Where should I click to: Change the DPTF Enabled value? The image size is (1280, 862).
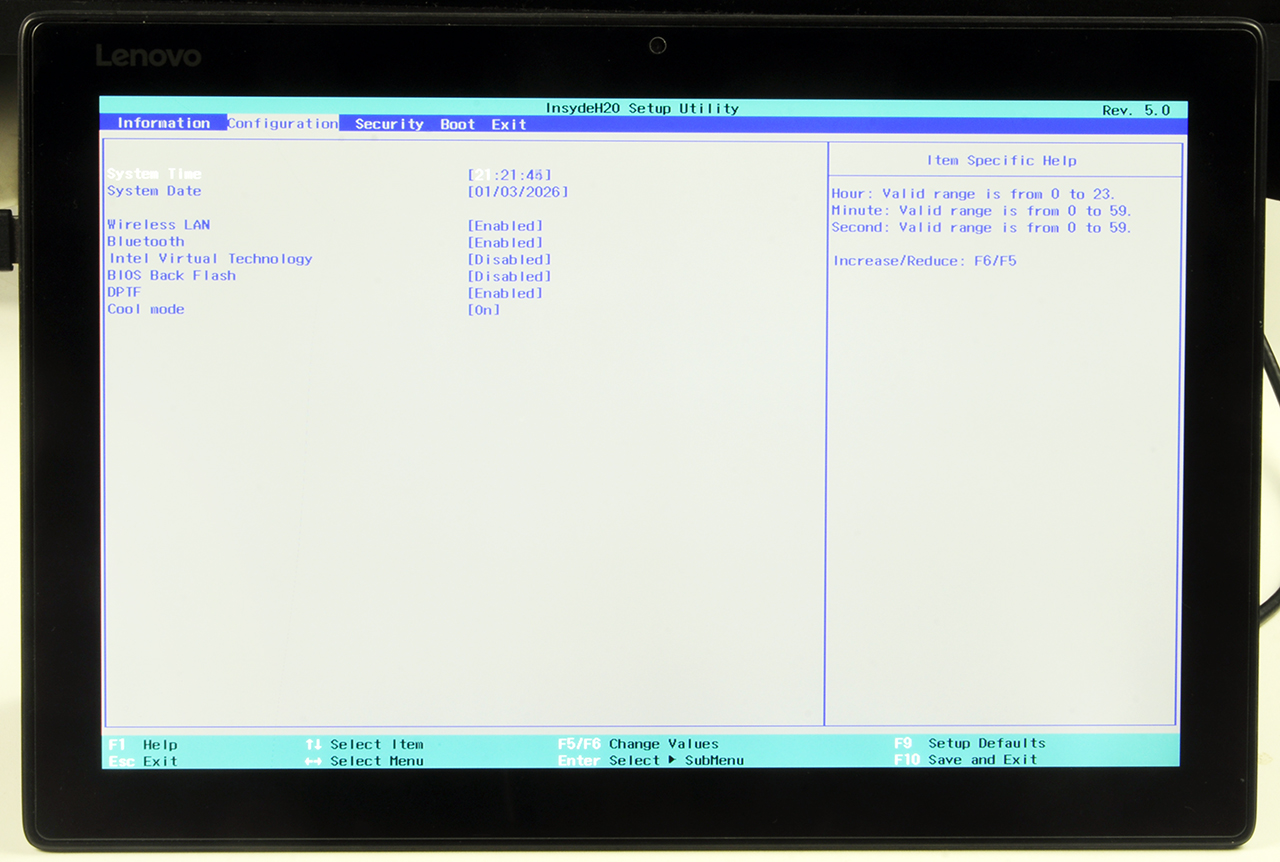tap(505, 293)
